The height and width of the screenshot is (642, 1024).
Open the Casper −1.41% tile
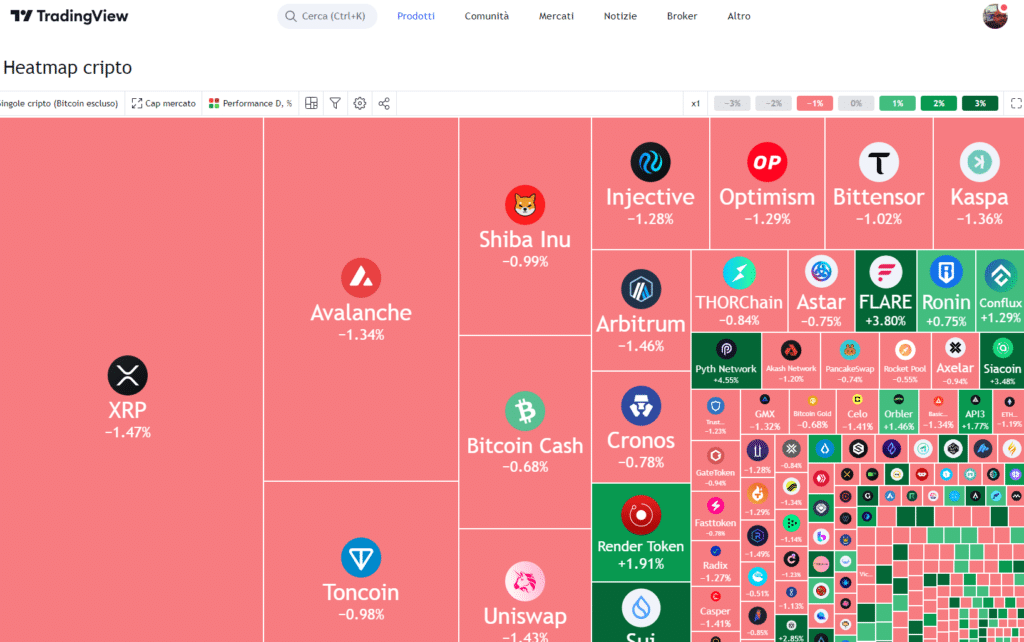click(x=715, y=609)
